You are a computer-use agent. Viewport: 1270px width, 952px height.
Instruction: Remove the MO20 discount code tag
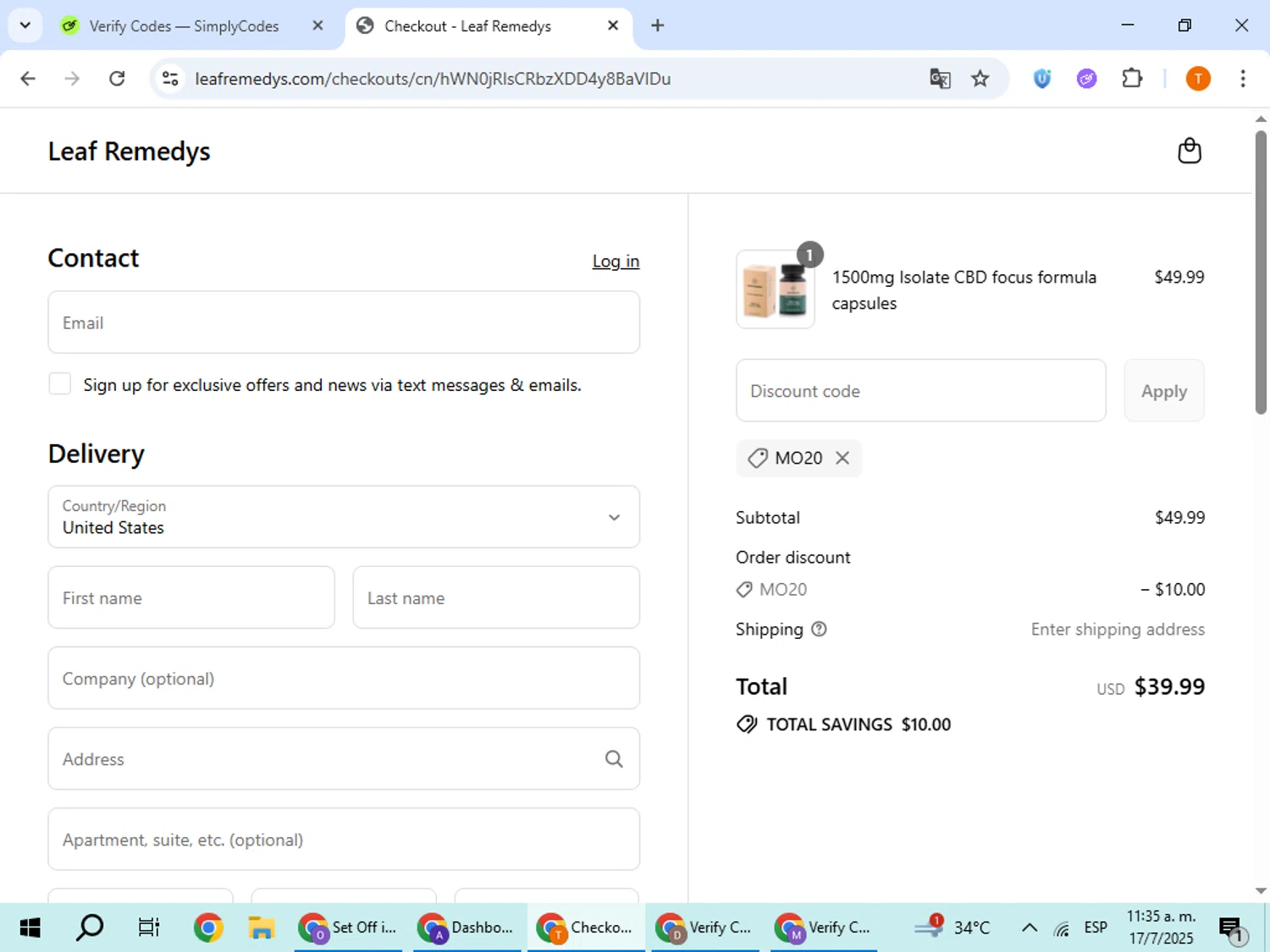[x=842, y=458]
